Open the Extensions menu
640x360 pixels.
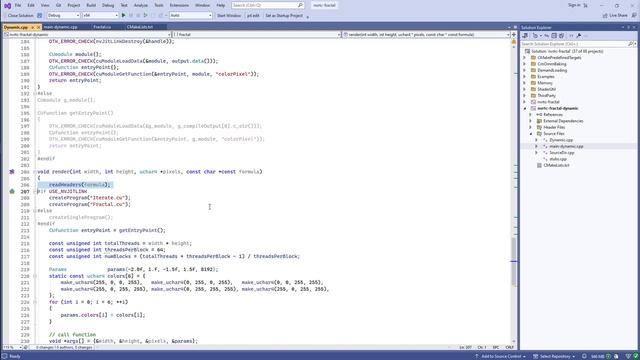pyautogui.click(x=179, y=5)
